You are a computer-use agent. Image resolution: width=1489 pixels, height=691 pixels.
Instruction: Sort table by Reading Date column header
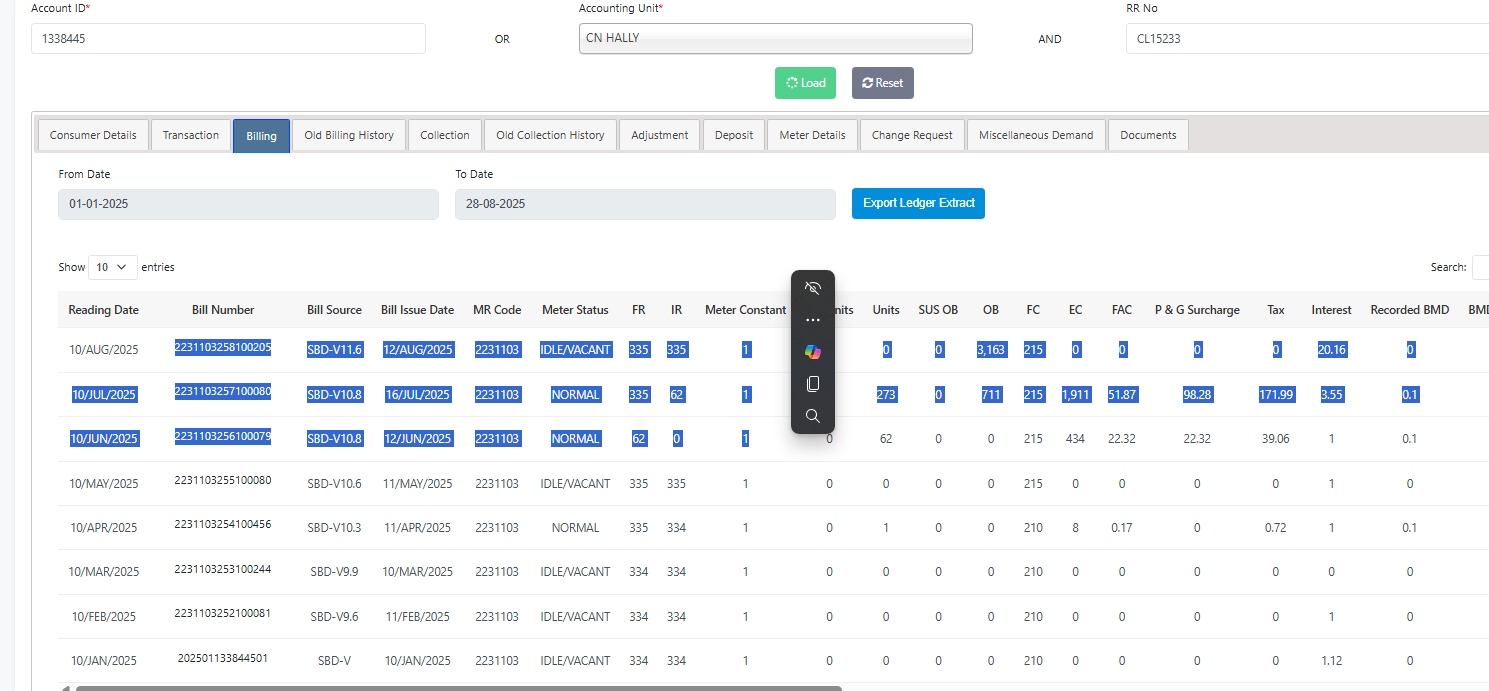tap(103, 310)
